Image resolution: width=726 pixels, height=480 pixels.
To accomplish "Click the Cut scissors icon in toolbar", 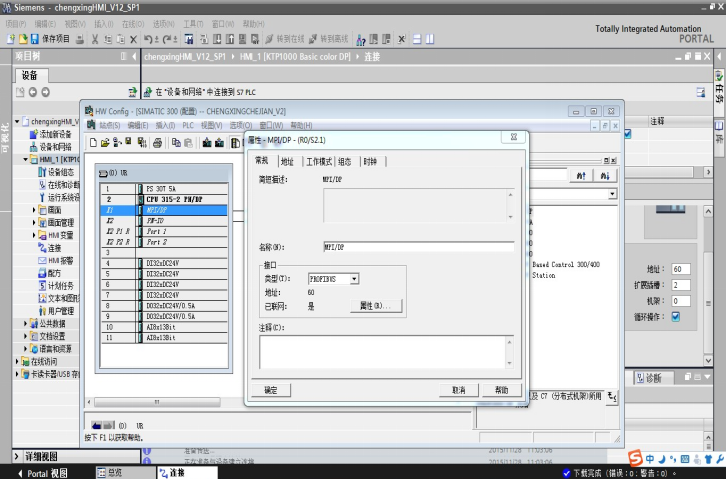I will 94,38.
